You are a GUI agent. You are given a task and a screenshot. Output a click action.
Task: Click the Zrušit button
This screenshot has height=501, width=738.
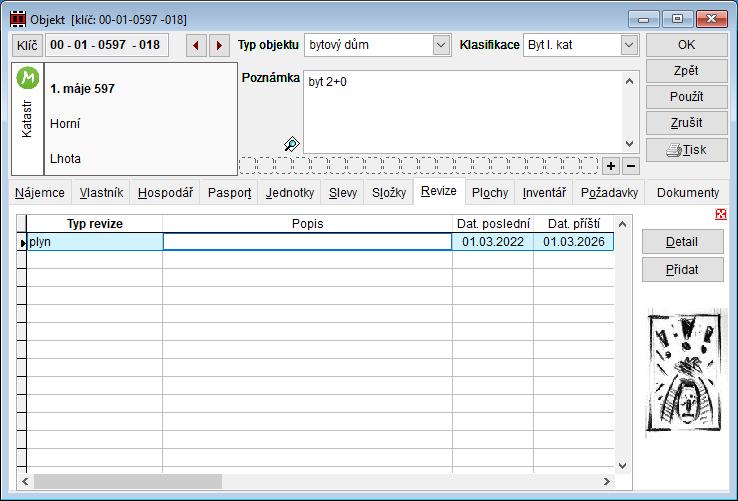tap(685, 123)
